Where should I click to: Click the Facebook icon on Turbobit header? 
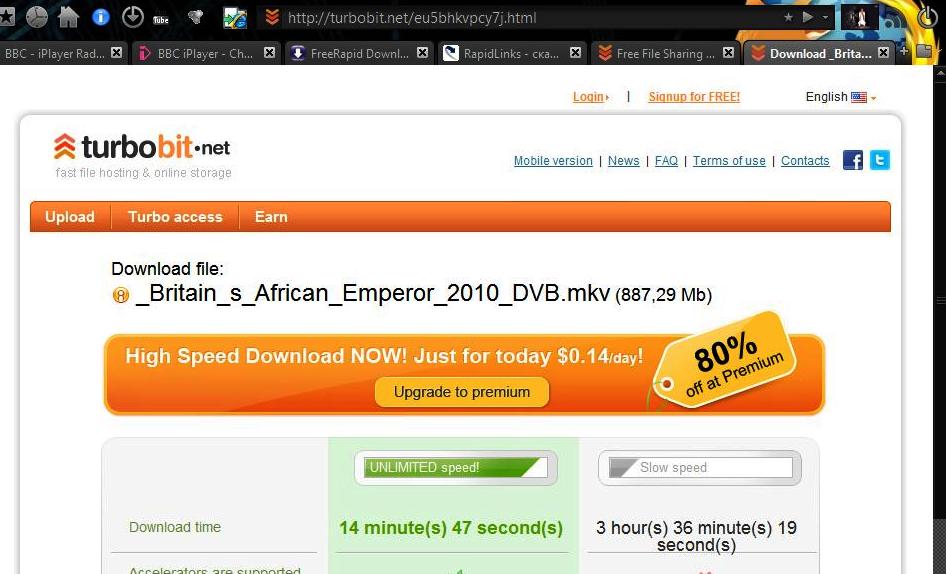[x=852, y=160]
